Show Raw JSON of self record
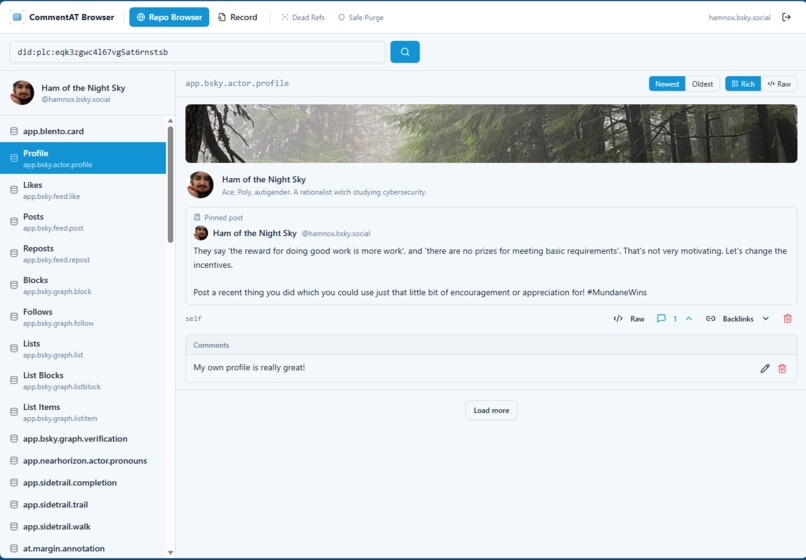Screen dimensions: 806x560 pos(629,319)
